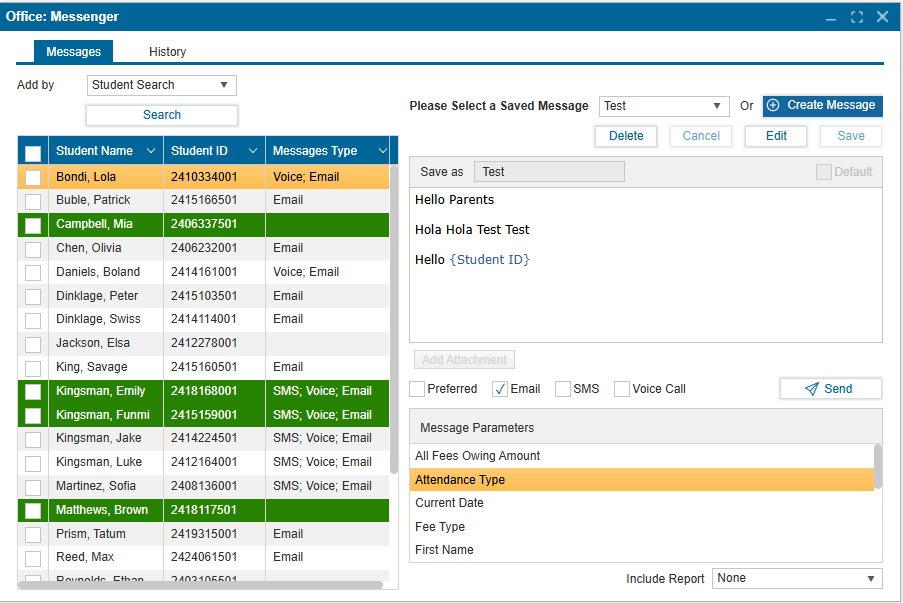Click the Message Parameters list scrollbar
Viewport: 903px width, 603px height.
(878, 468)
